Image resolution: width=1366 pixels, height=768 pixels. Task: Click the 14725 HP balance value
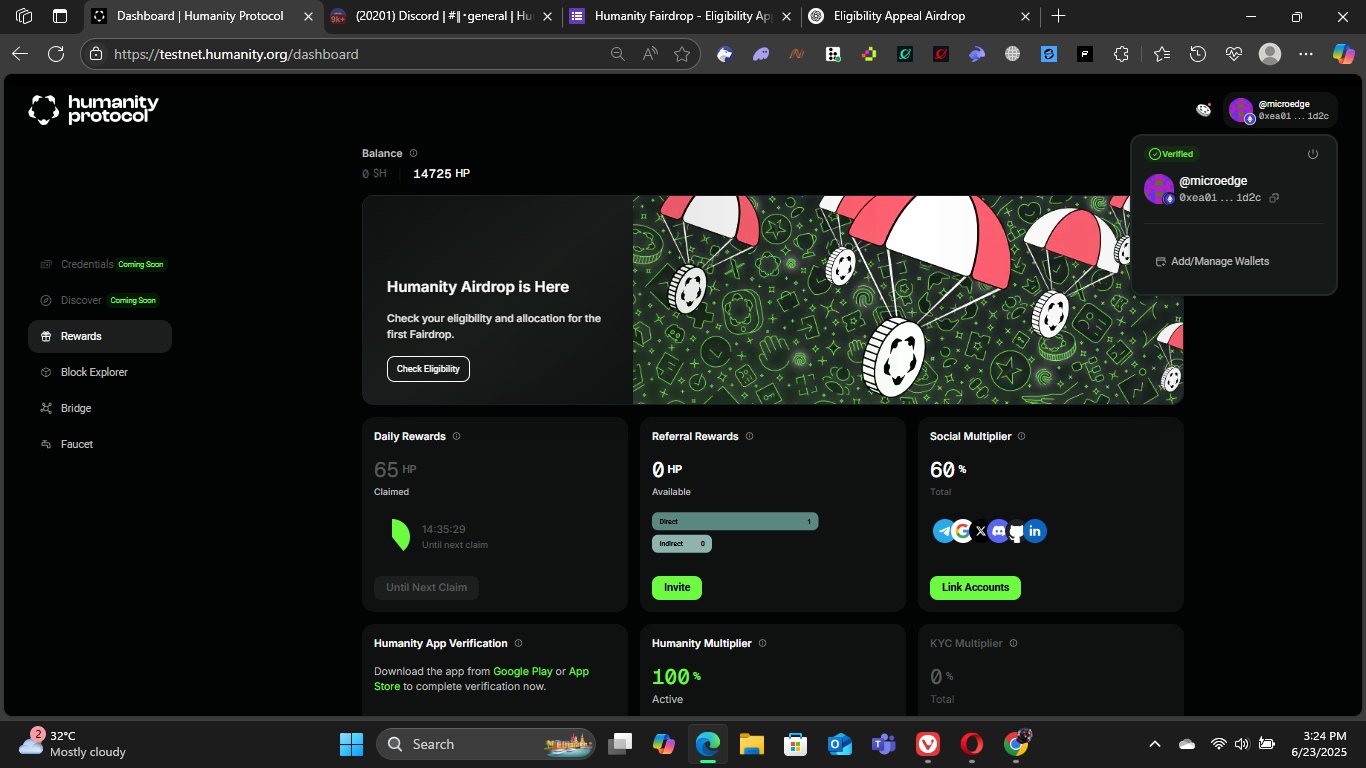pyautogui.click(x=441, y=174)
